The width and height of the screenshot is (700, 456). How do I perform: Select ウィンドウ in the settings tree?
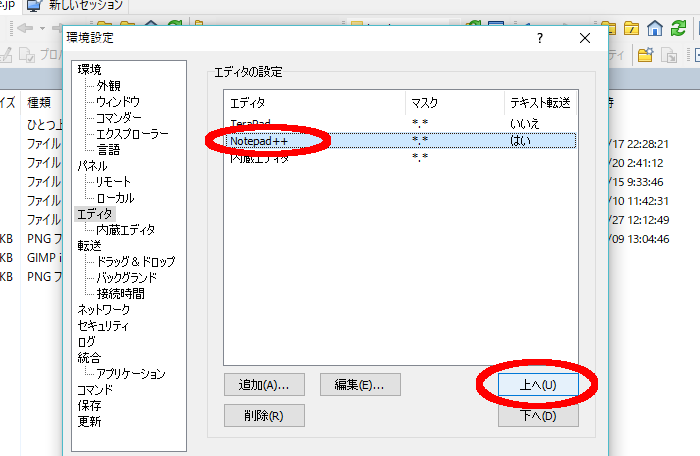(118, 102)
